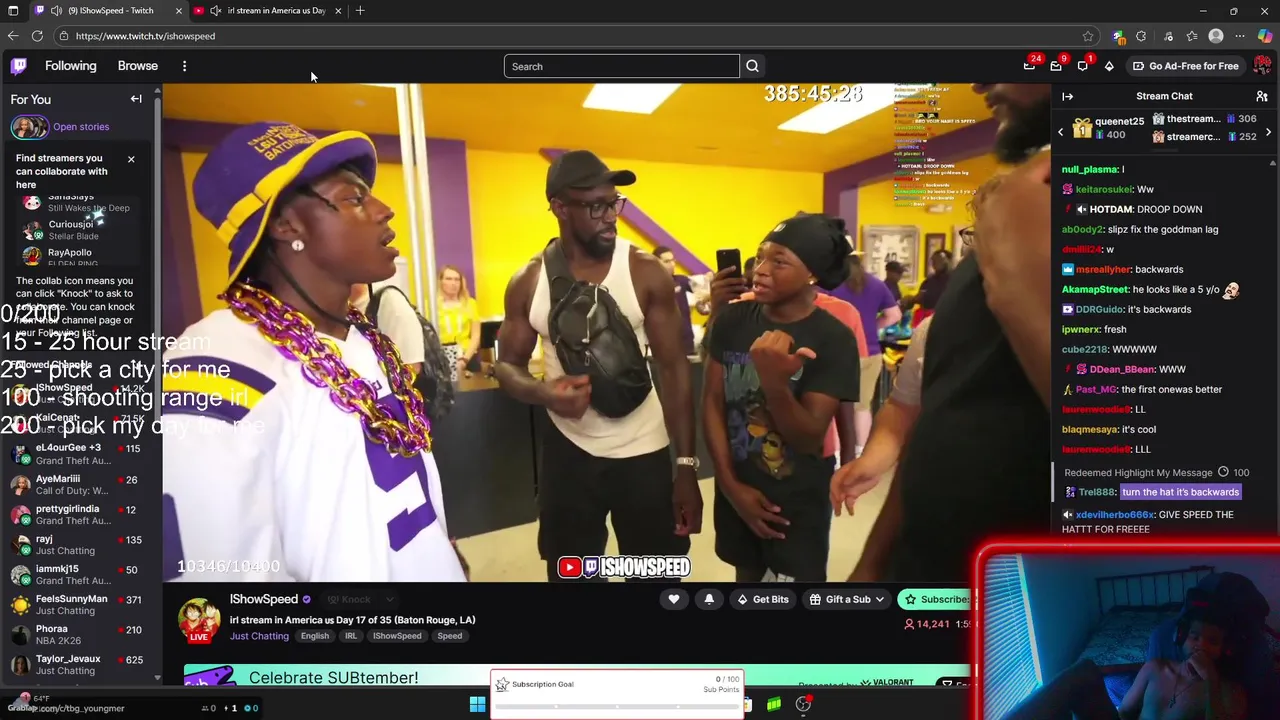The width and height of the screenshot is (1280, 720).
Task: Mute the ISHOWSPEED Twitch tab speaker icon
Action: click(56, 10)
